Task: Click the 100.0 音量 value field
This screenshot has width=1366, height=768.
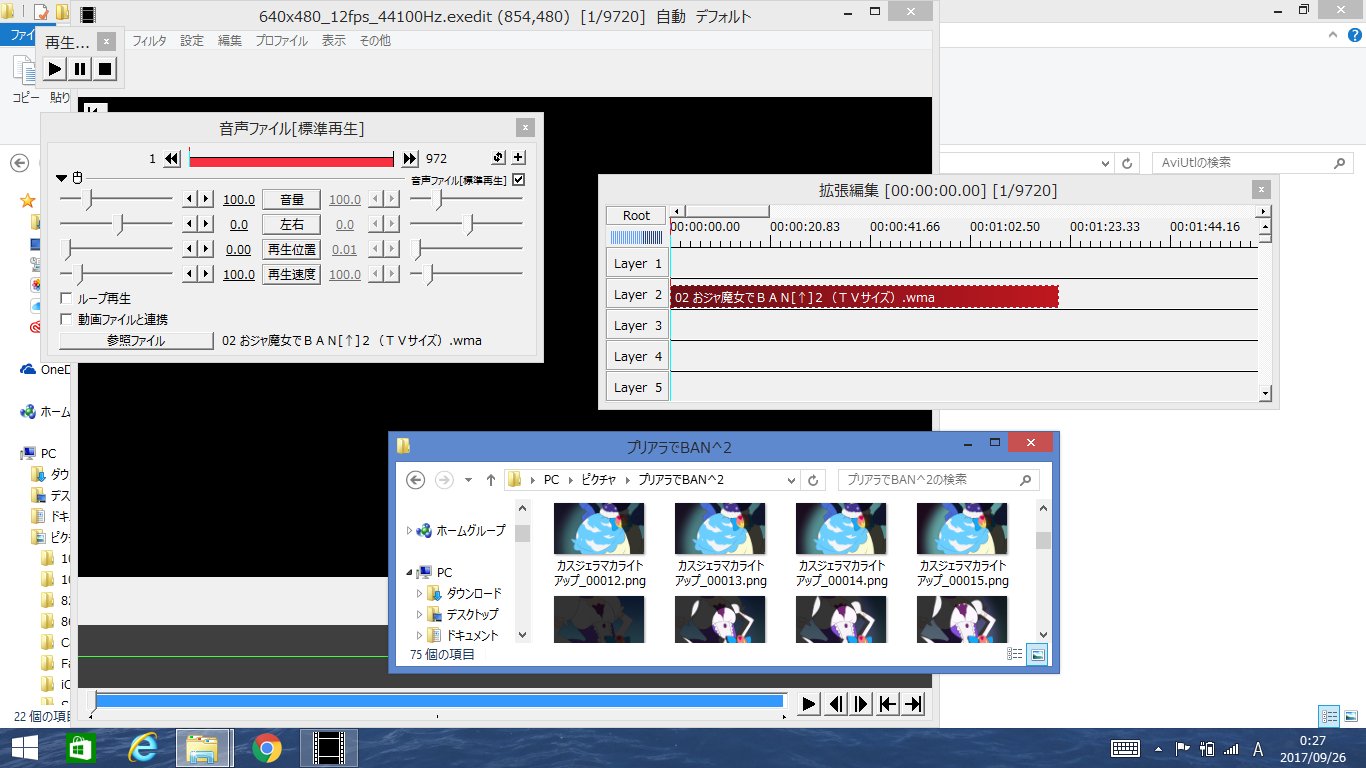Action: [x=239, y=200]
